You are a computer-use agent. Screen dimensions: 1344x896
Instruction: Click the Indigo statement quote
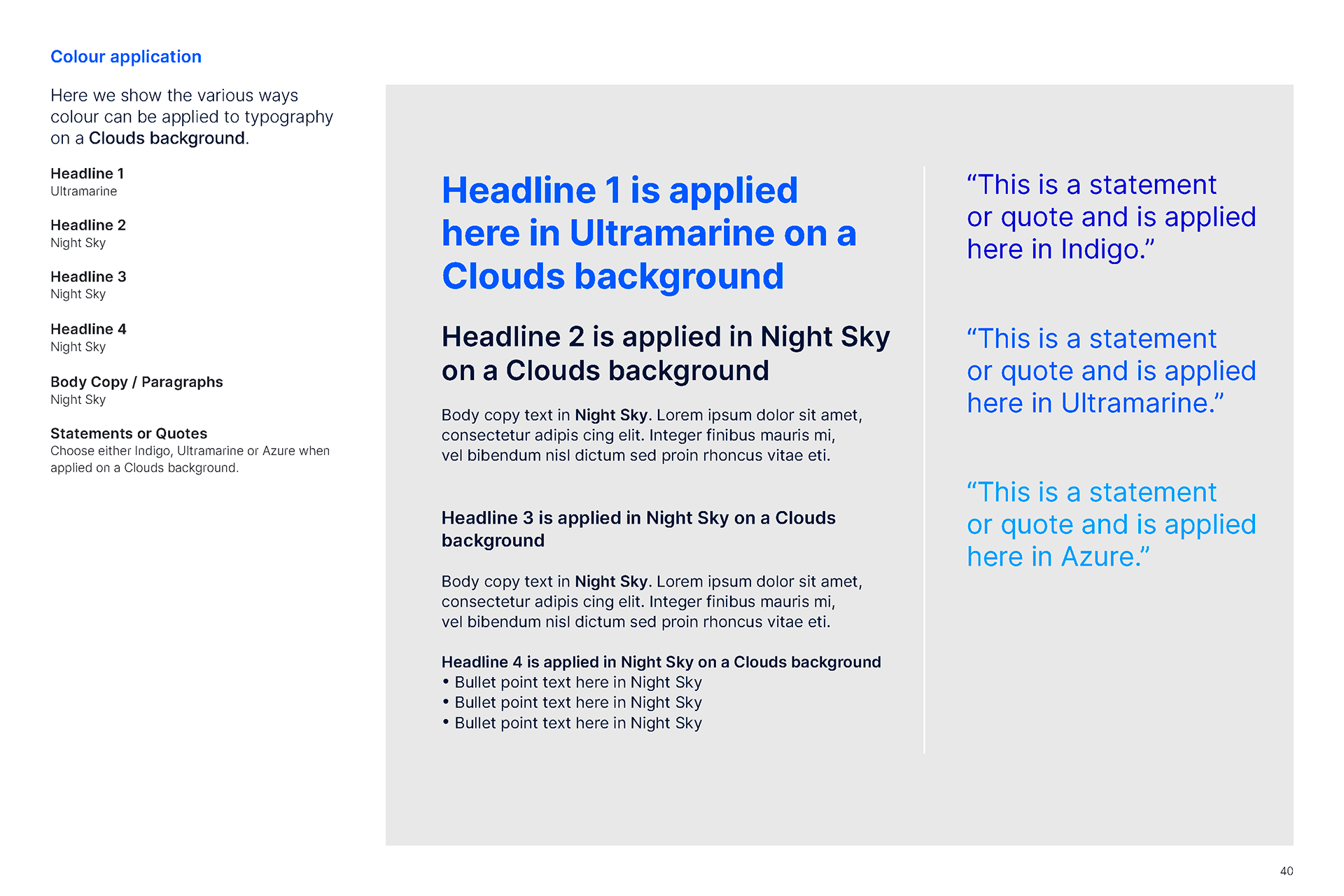[x=1111, y=217]
